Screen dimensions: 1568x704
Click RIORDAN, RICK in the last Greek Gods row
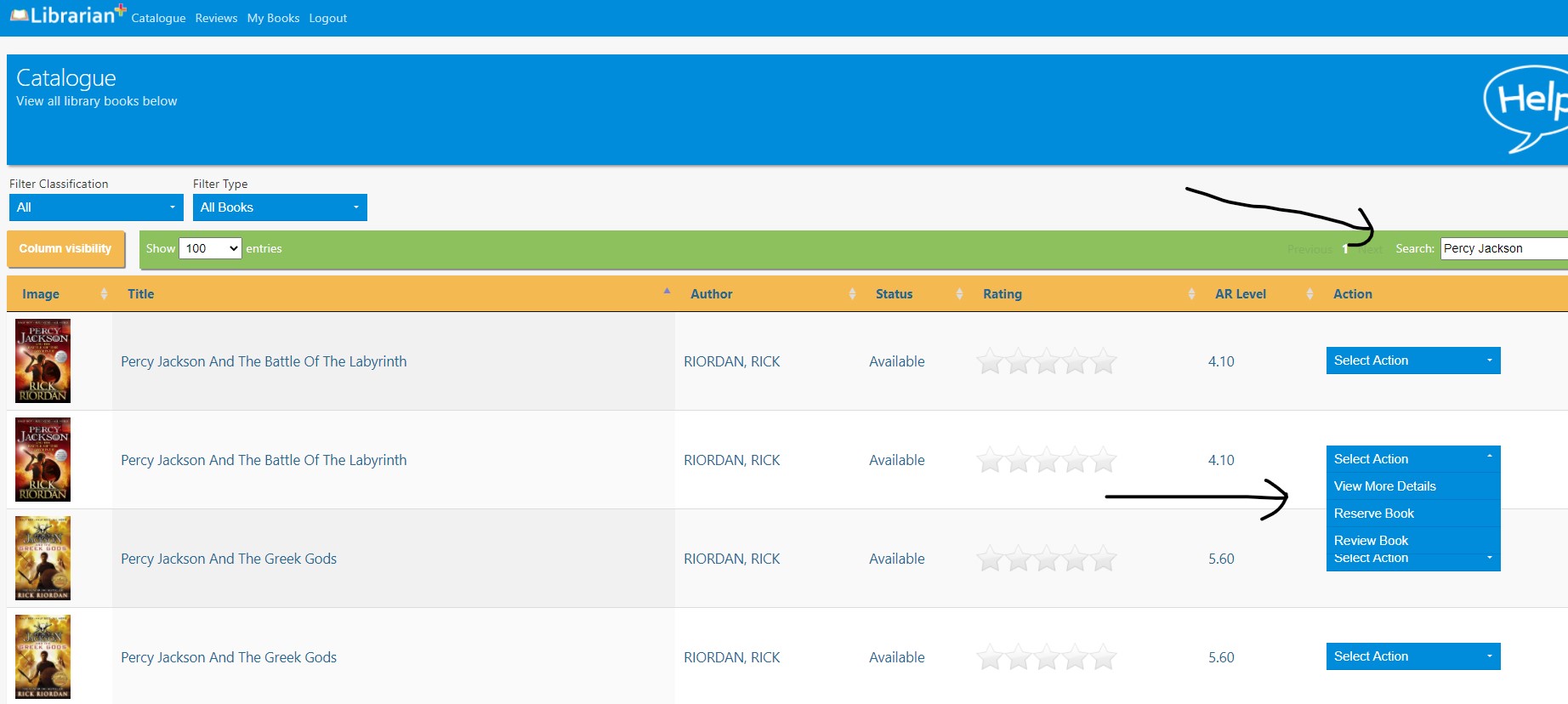731,657
